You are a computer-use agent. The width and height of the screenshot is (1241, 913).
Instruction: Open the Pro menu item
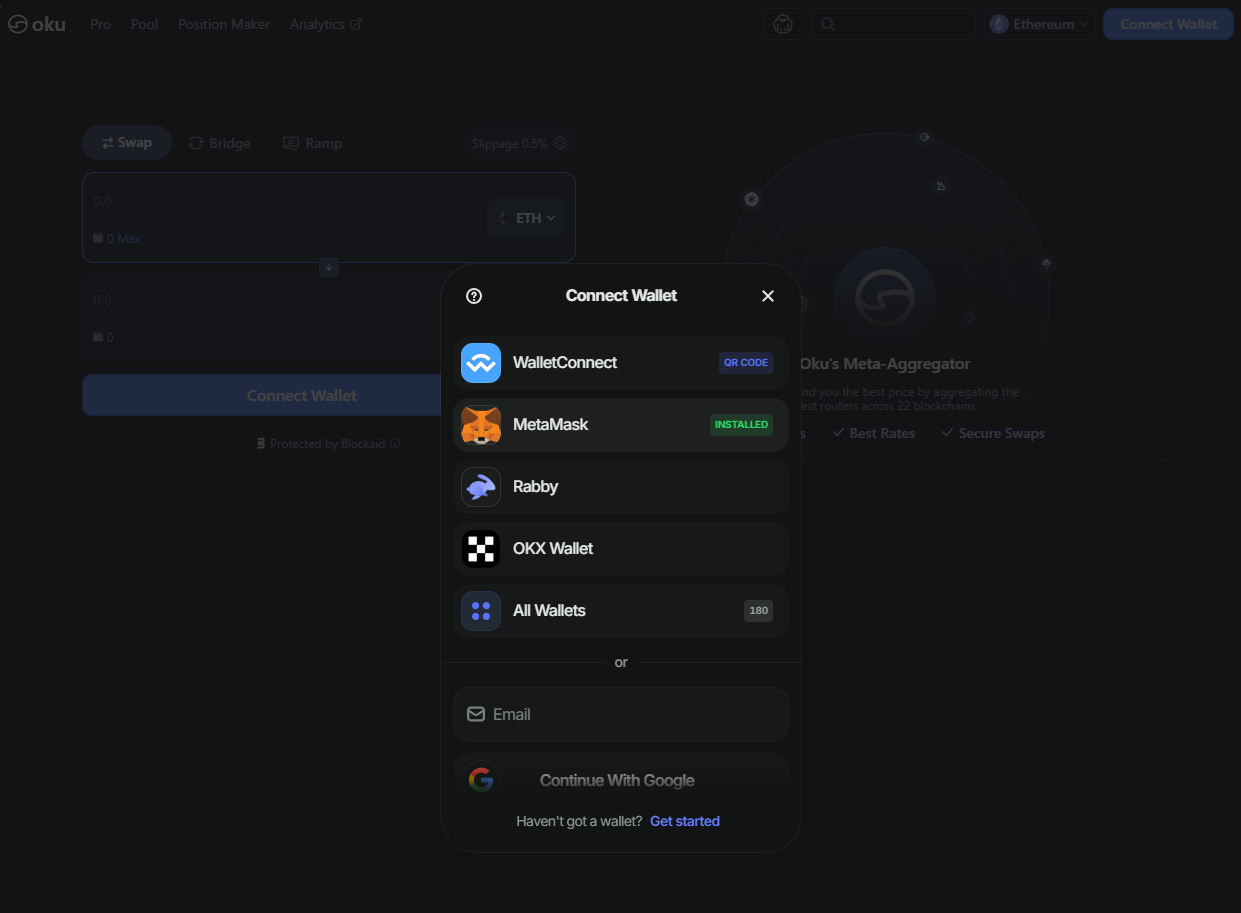coord(100,24)
